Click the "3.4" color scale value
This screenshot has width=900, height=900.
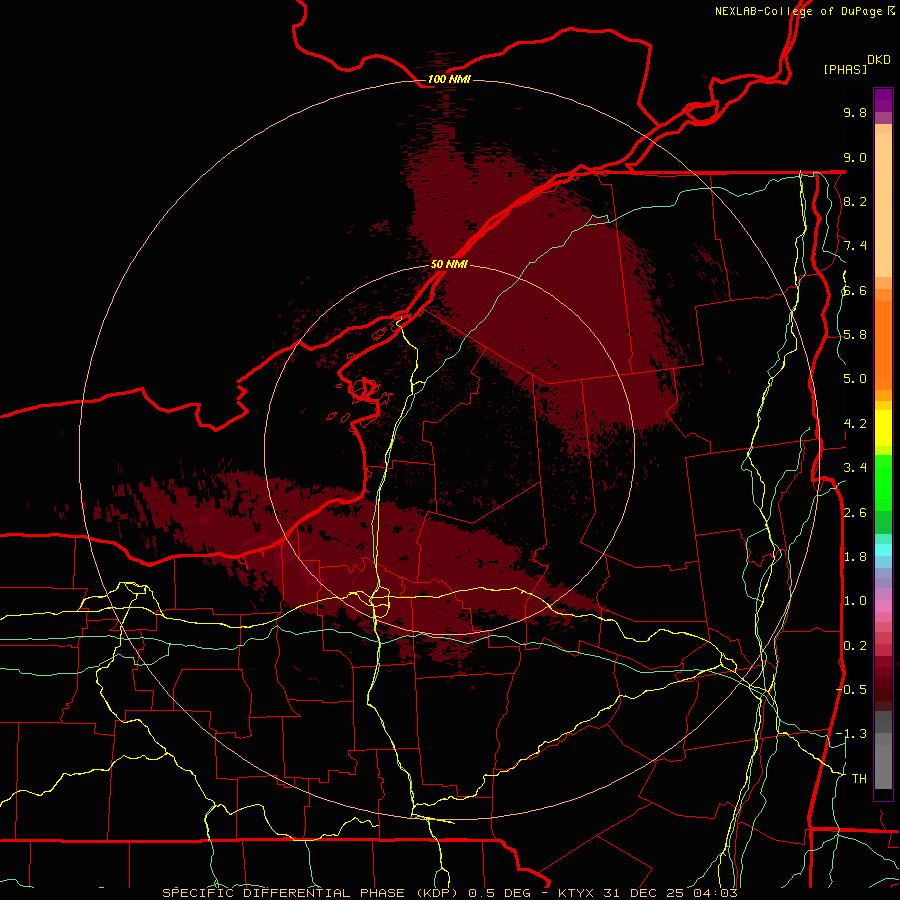click(855, 468)
